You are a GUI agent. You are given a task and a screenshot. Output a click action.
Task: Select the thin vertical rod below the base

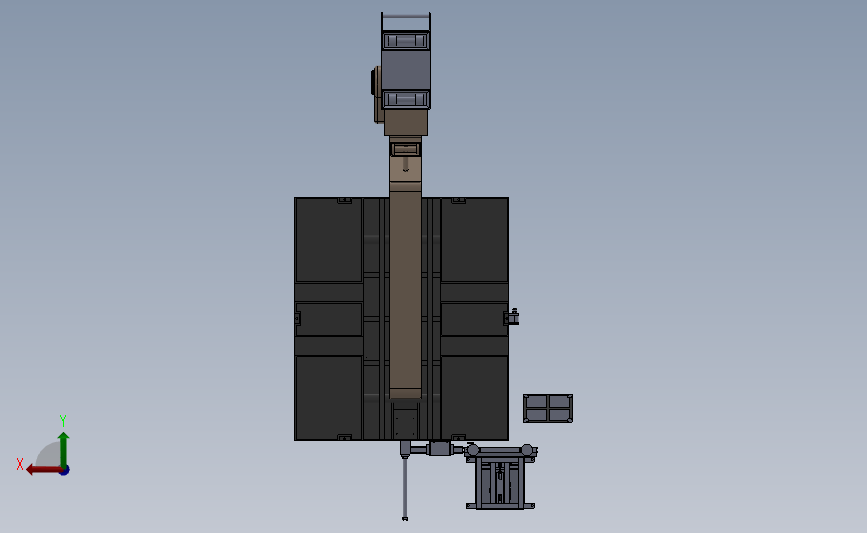coord(405,487)
